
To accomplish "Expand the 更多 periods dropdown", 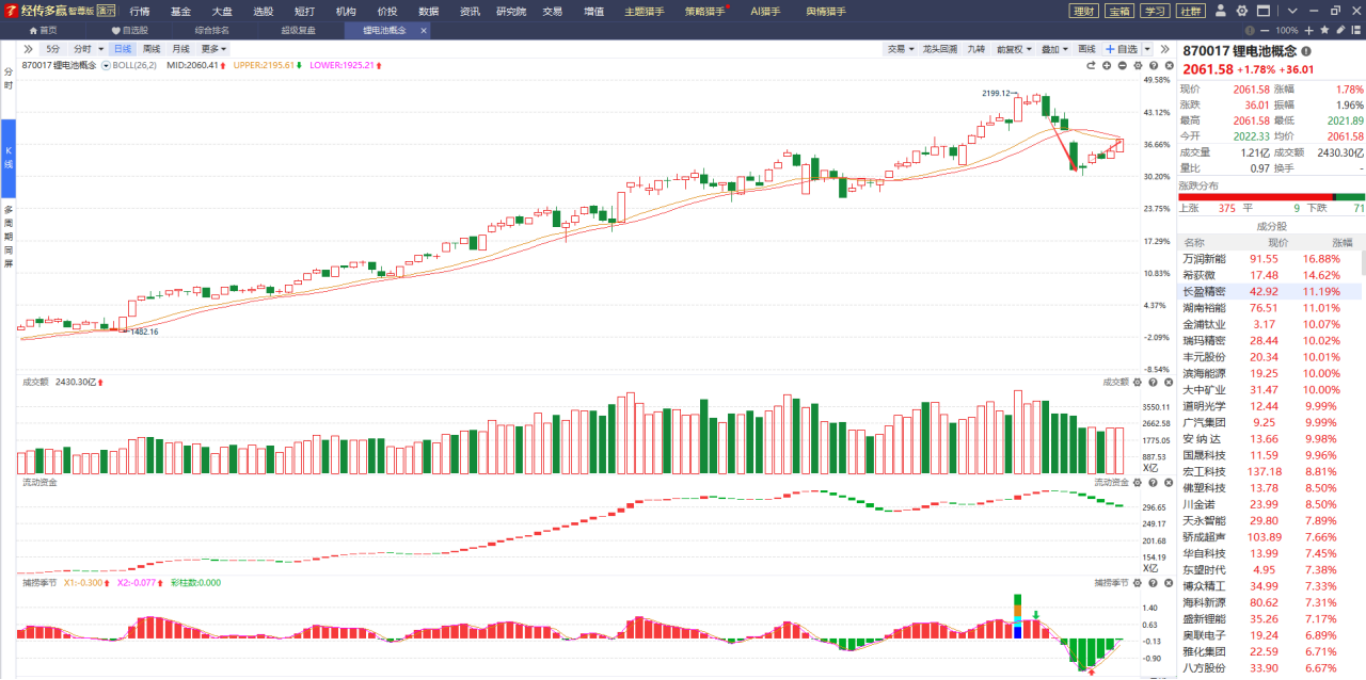I will 213,49.
